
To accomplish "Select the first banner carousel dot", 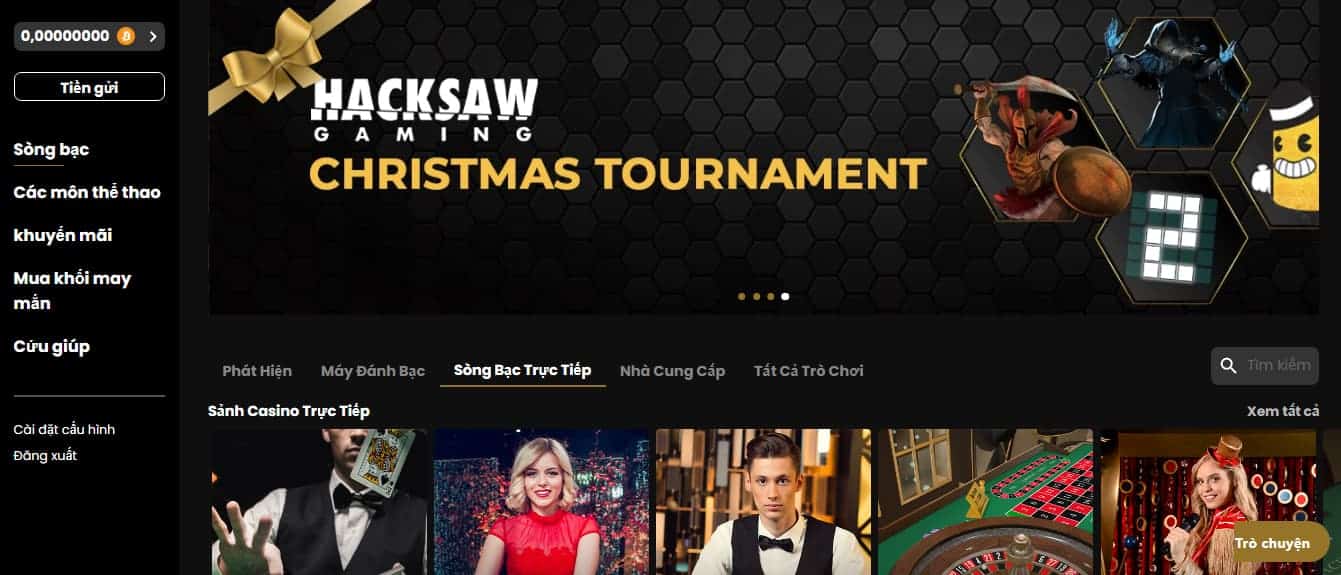I will point(742,296).
